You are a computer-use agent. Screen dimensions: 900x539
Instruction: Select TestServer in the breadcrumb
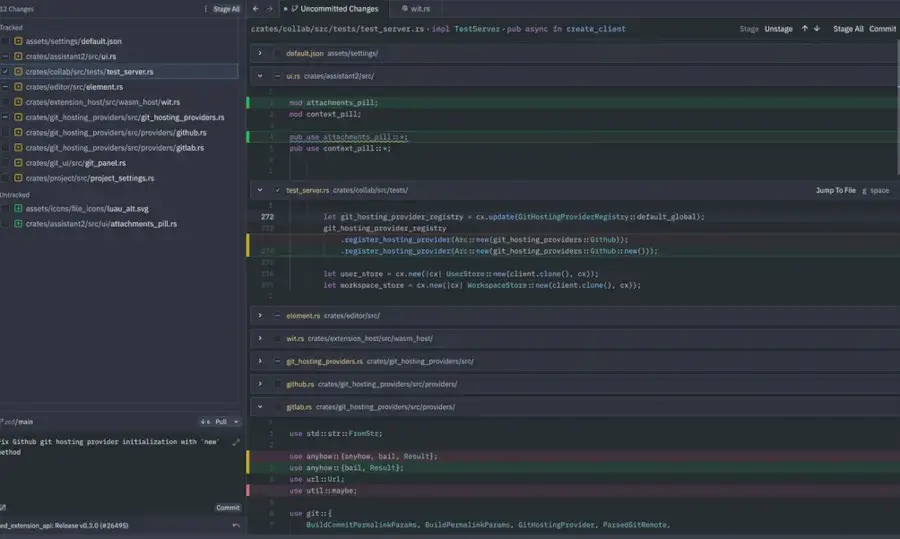pyautogui.click(x=477, y=29)
